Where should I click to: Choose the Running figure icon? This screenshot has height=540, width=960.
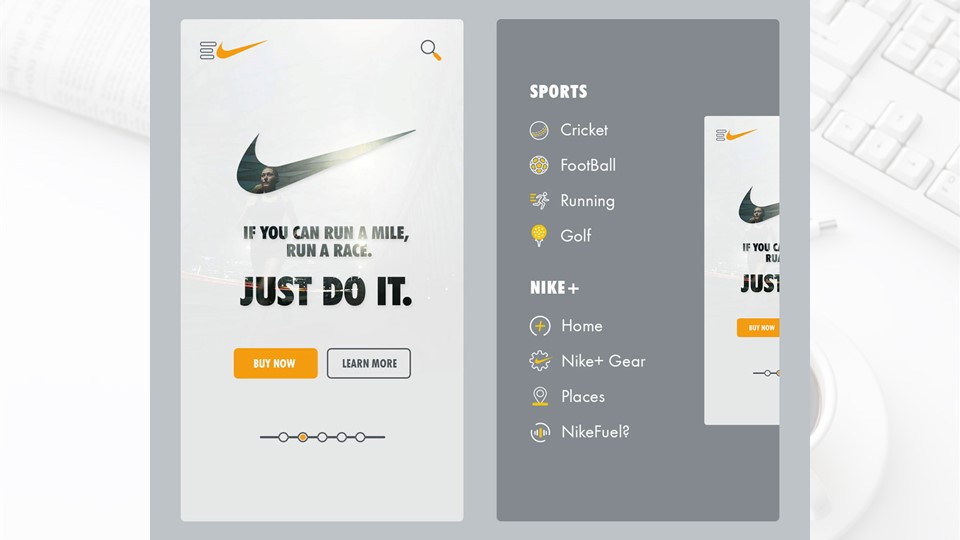(539, 200)
